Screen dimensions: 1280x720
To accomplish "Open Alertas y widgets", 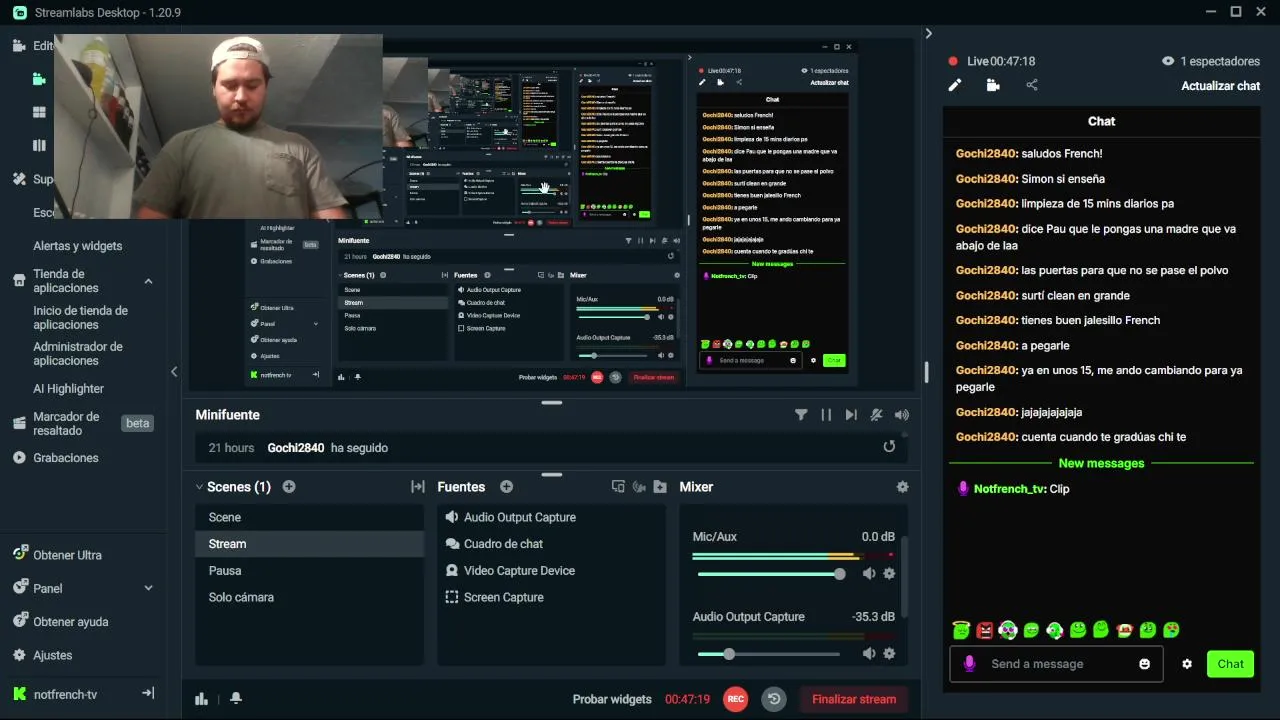I will 78,246.
